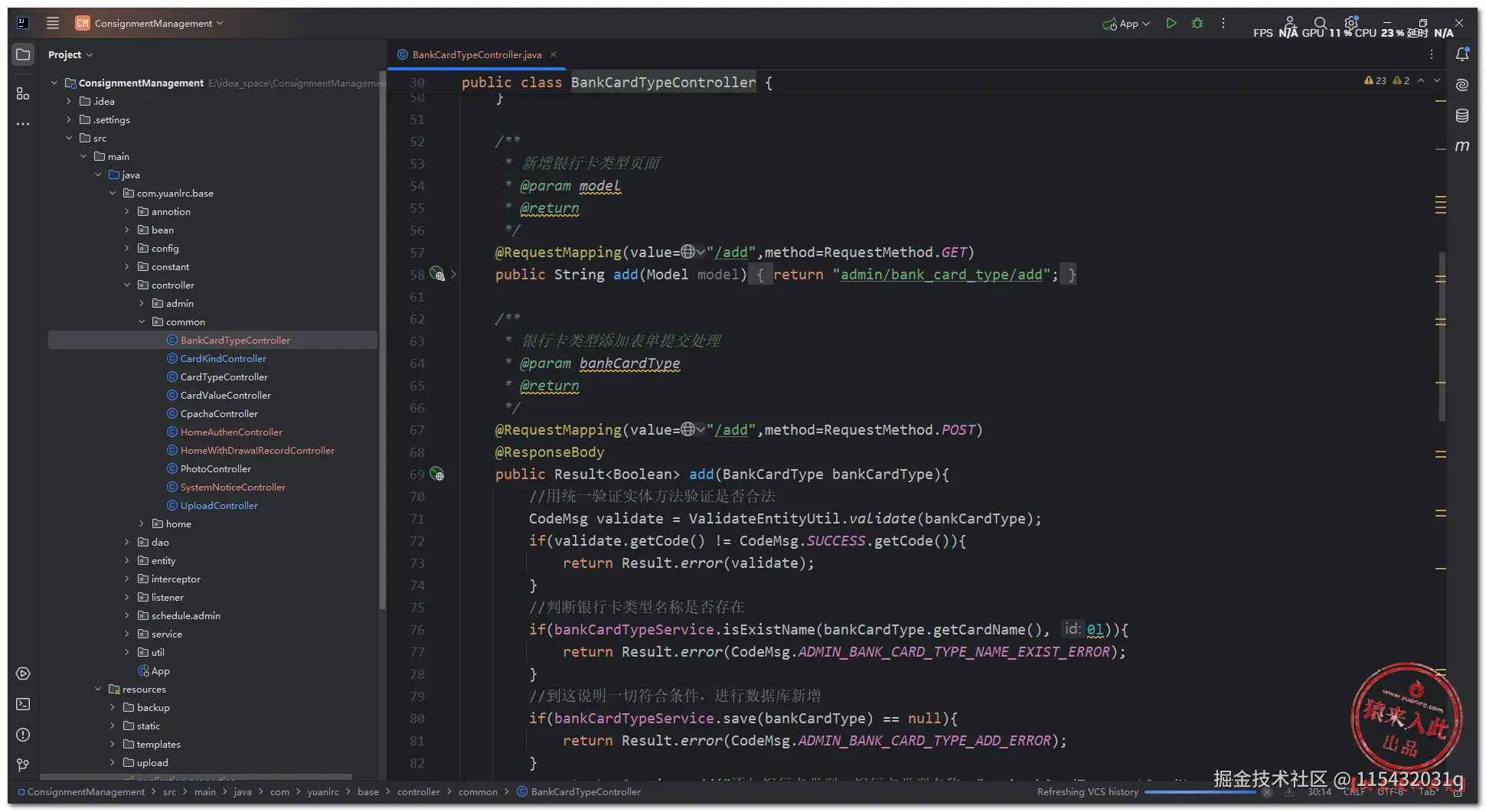
Task: Expand the .idea folder
Action: (69, 101)
